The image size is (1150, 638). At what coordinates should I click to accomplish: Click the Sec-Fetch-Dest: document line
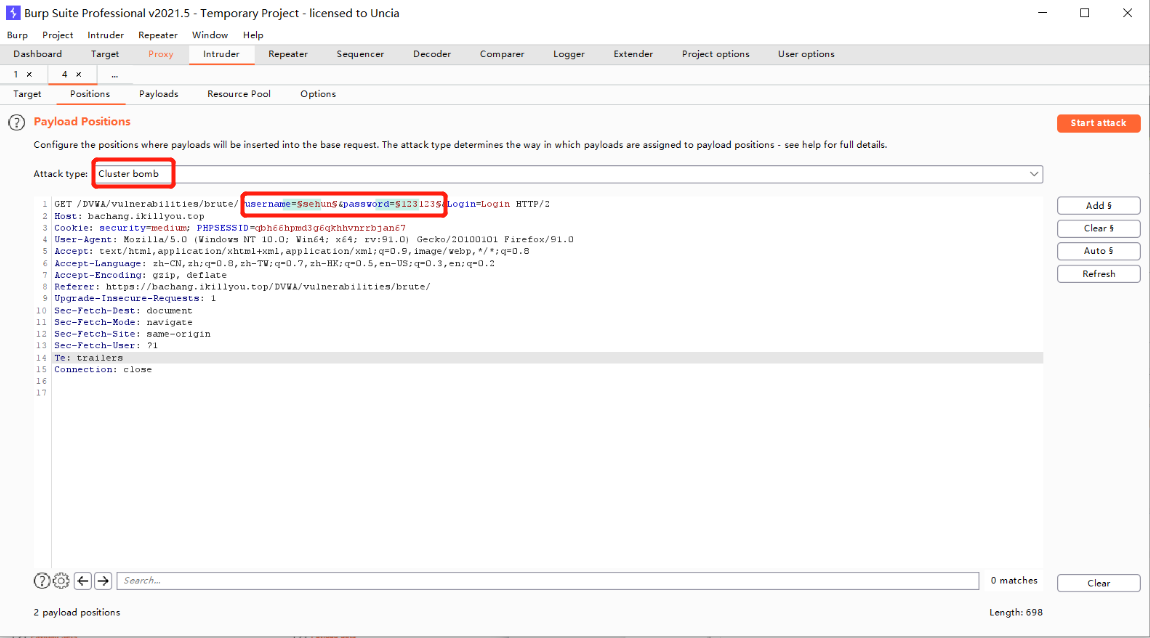coord(123,311)
